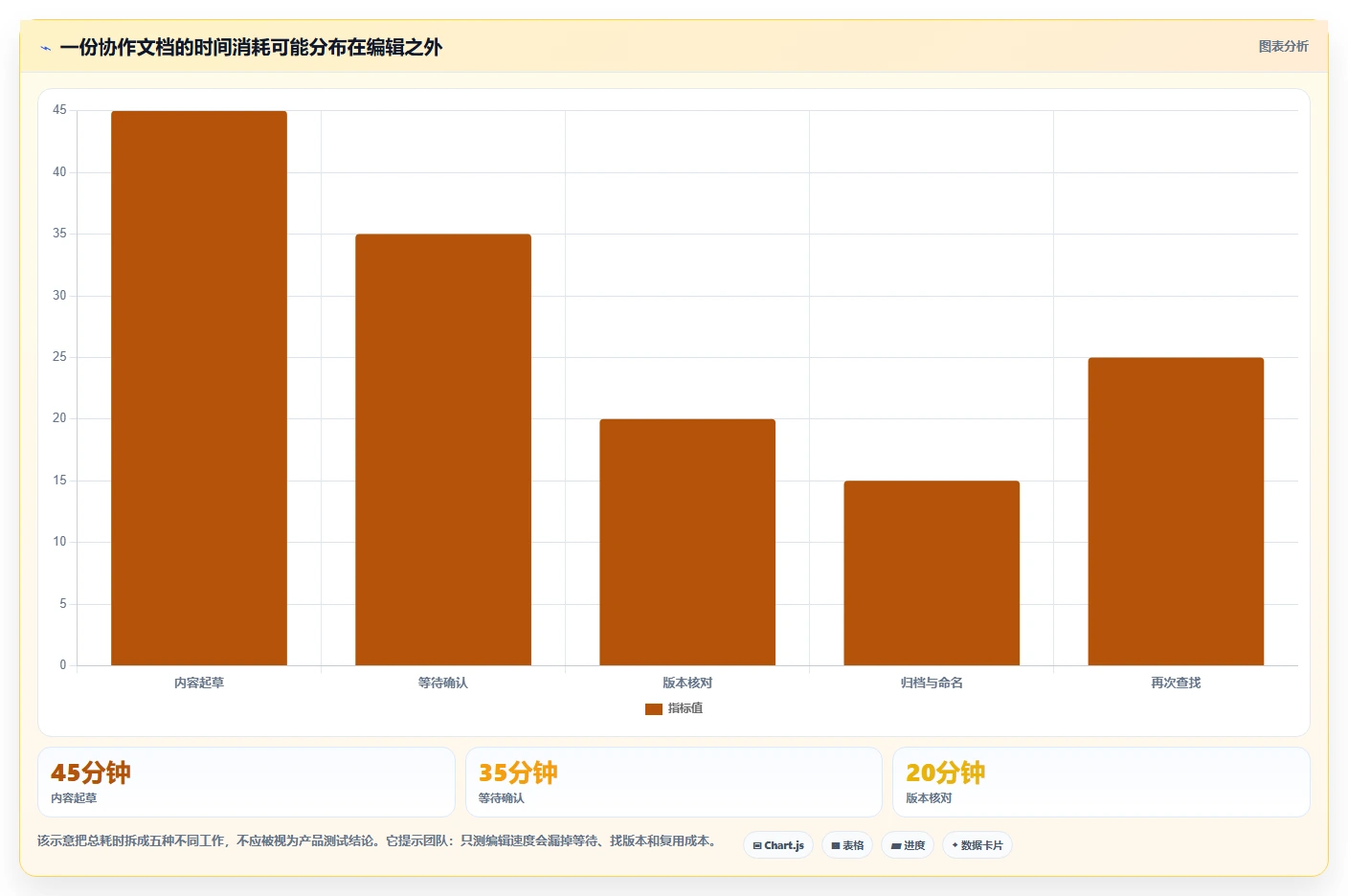
Task: Click the 版本核对 x-axis label
Action: (687, 683)
